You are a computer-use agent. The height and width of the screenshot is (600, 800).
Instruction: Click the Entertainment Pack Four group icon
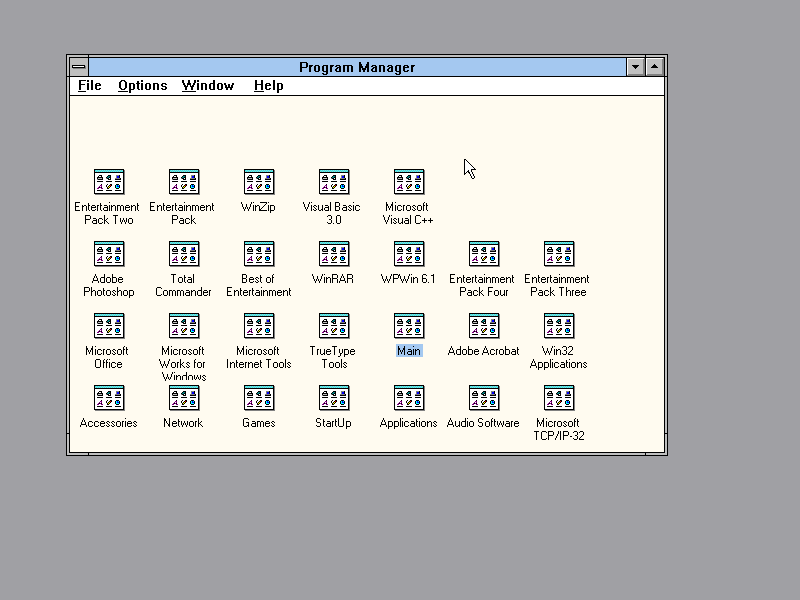click(484, 254)
